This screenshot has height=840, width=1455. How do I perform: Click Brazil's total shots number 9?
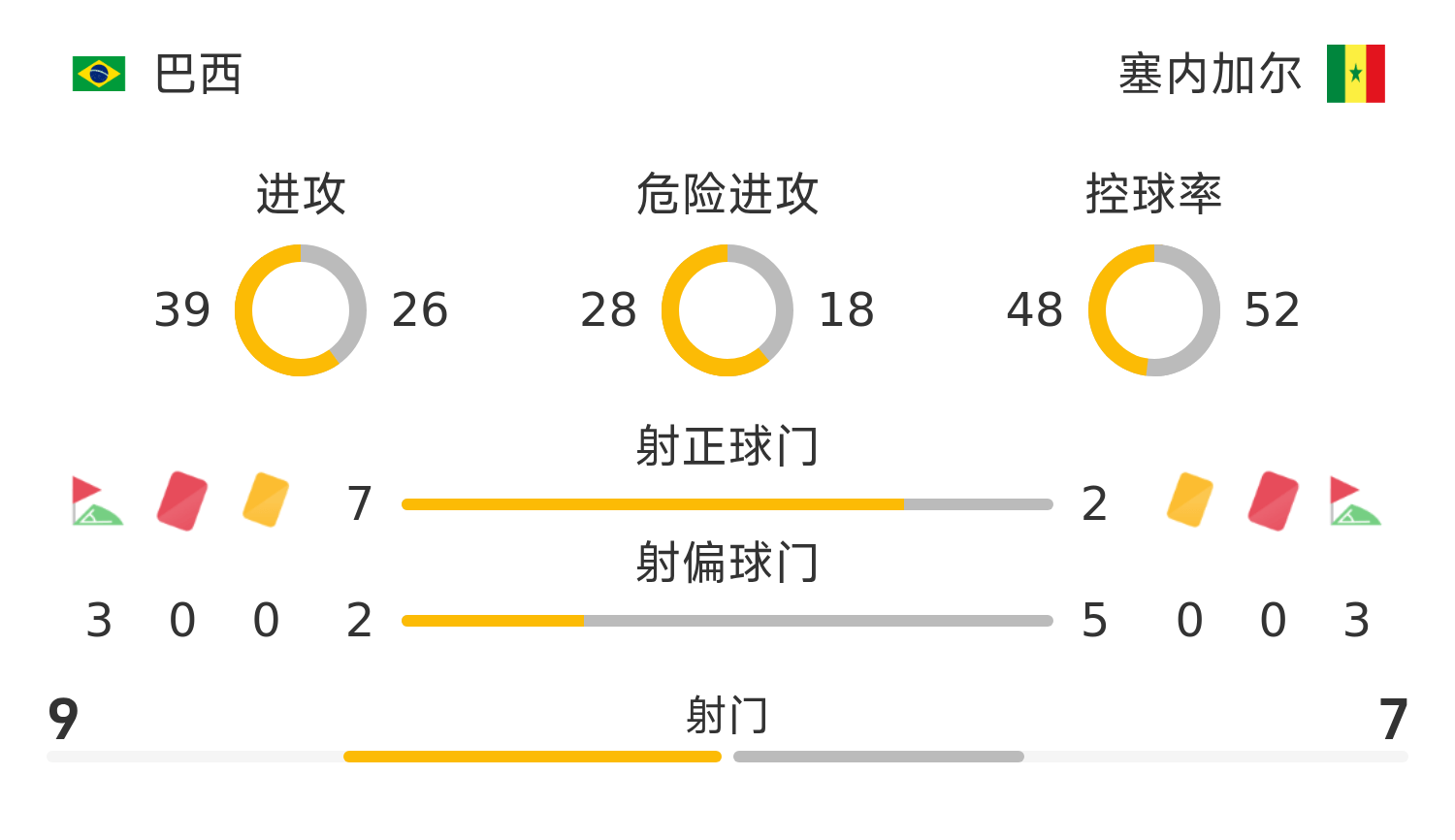(63, 720)
